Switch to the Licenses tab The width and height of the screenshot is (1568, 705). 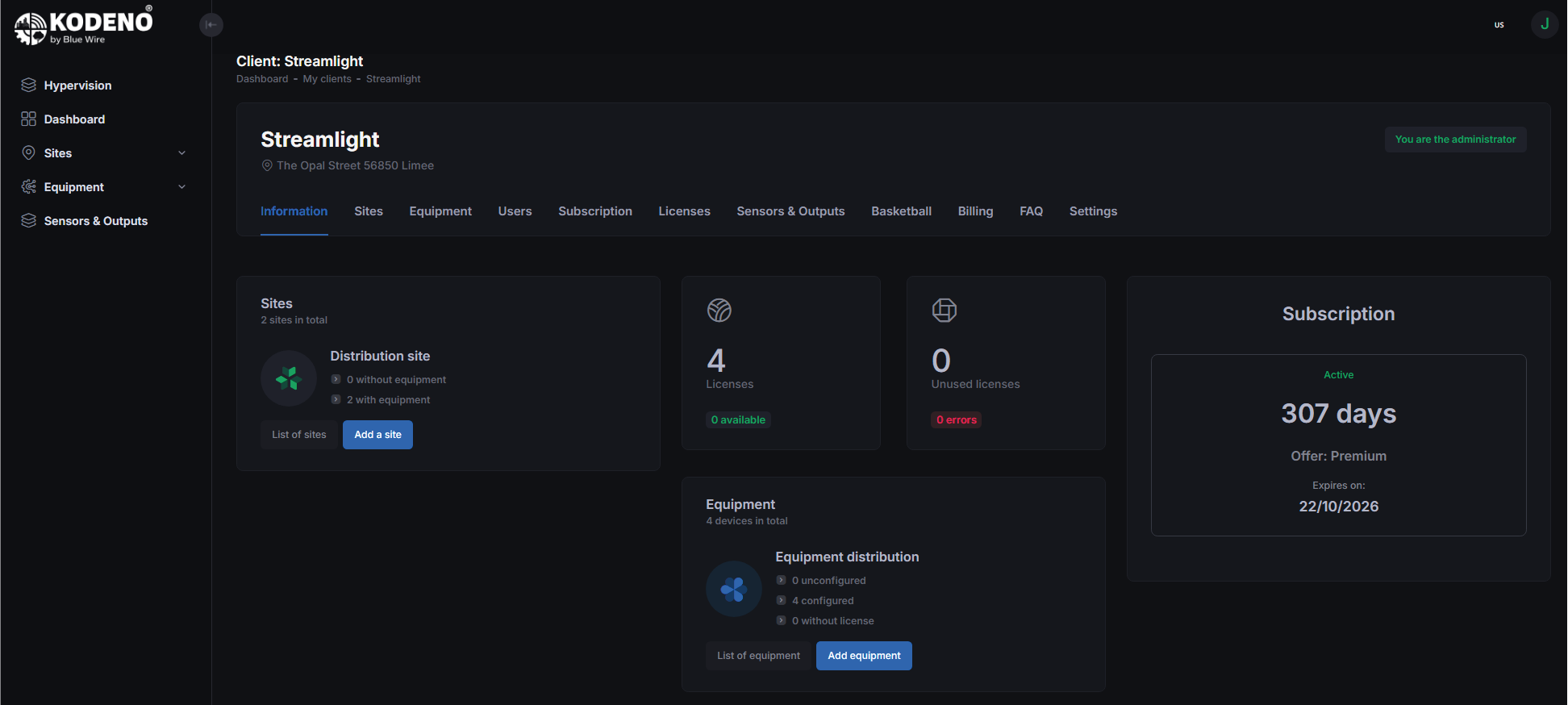(684, 211)
